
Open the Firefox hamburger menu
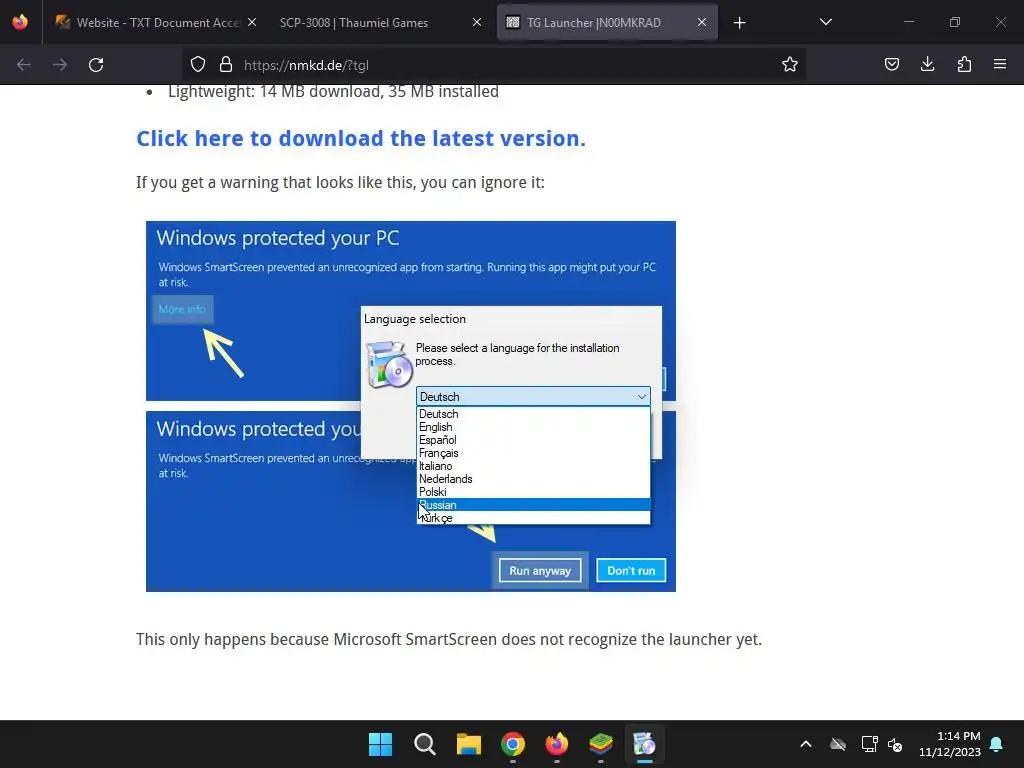[x=1000, y=64]
